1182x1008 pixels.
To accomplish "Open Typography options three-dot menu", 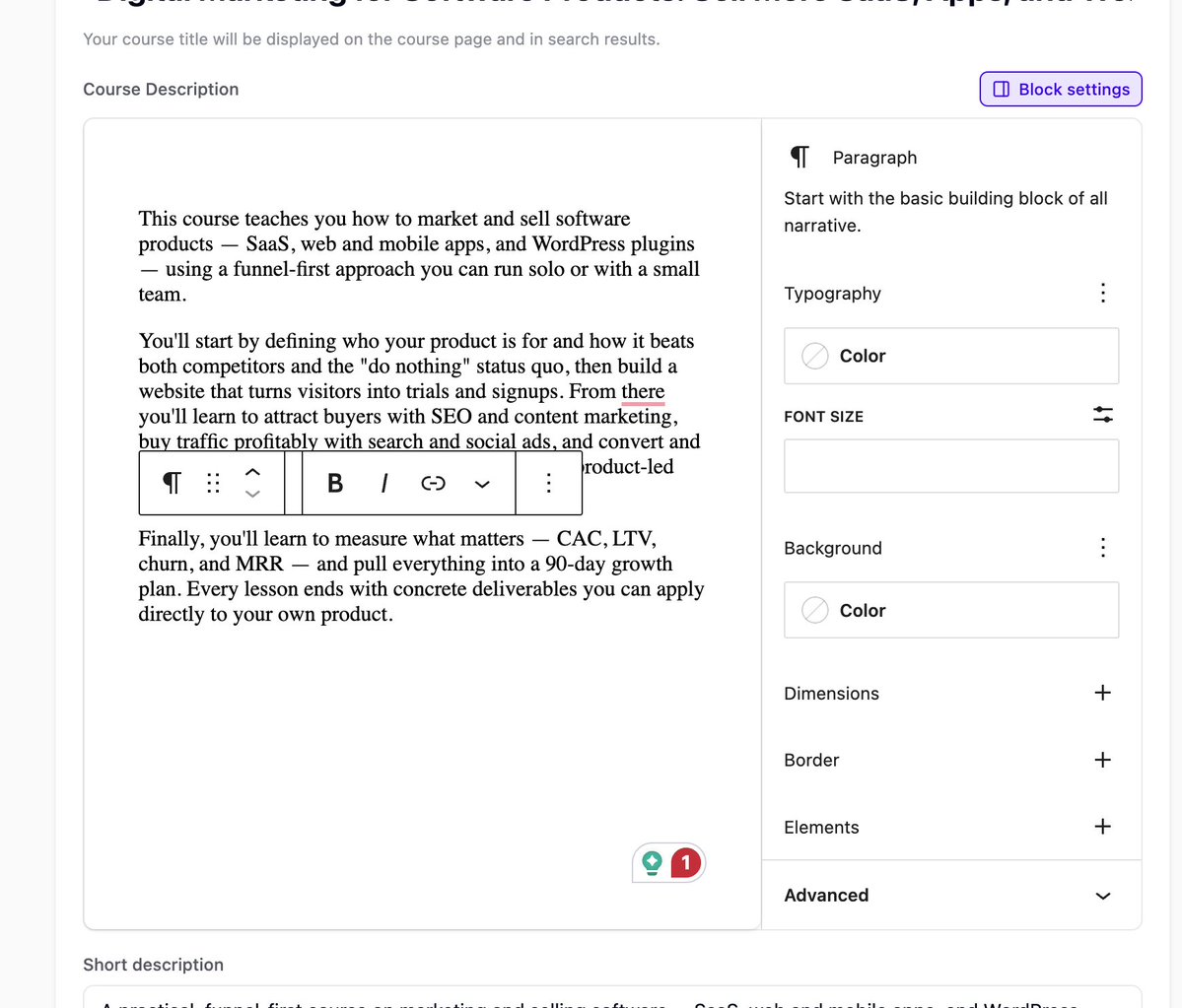I will 1103,293.
